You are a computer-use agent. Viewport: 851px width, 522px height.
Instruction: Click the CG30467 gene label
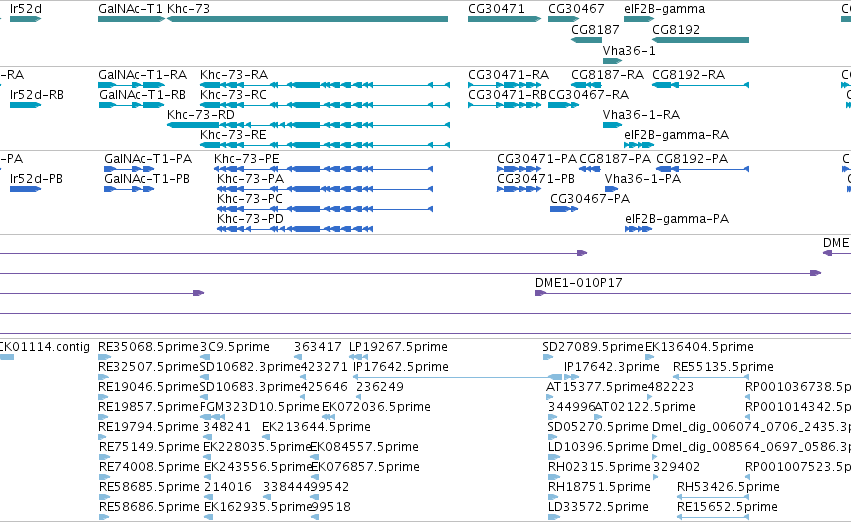pyautogui.click(x=576, y=9)
